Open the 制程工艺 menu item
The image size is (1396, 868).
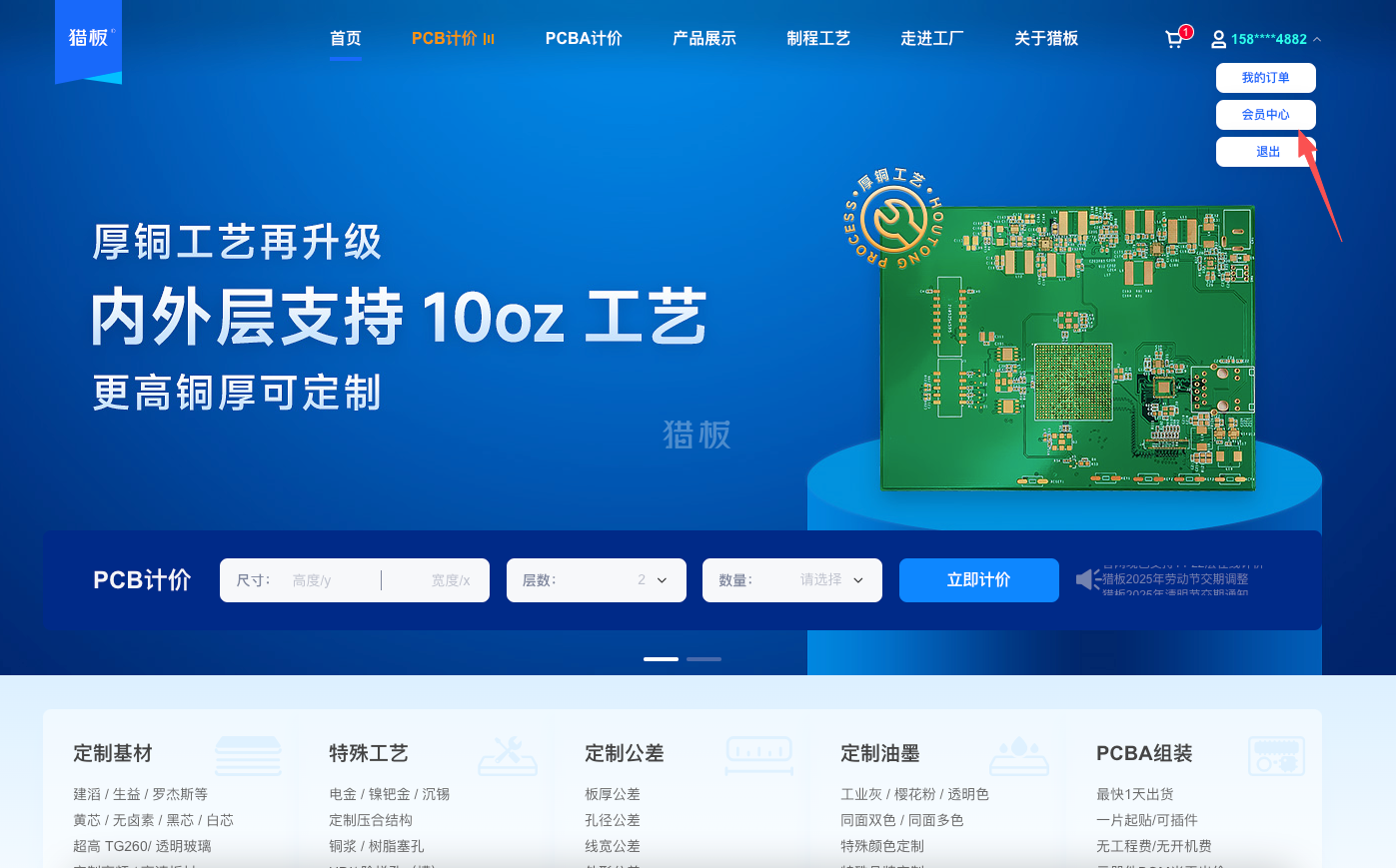818,38
